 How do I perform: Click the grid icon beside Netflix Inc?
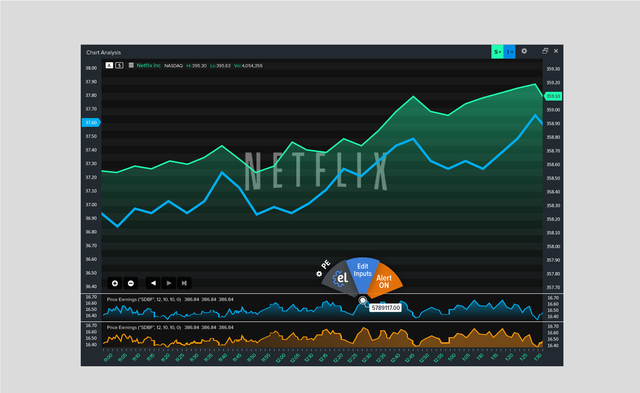(x=131, y=65)
